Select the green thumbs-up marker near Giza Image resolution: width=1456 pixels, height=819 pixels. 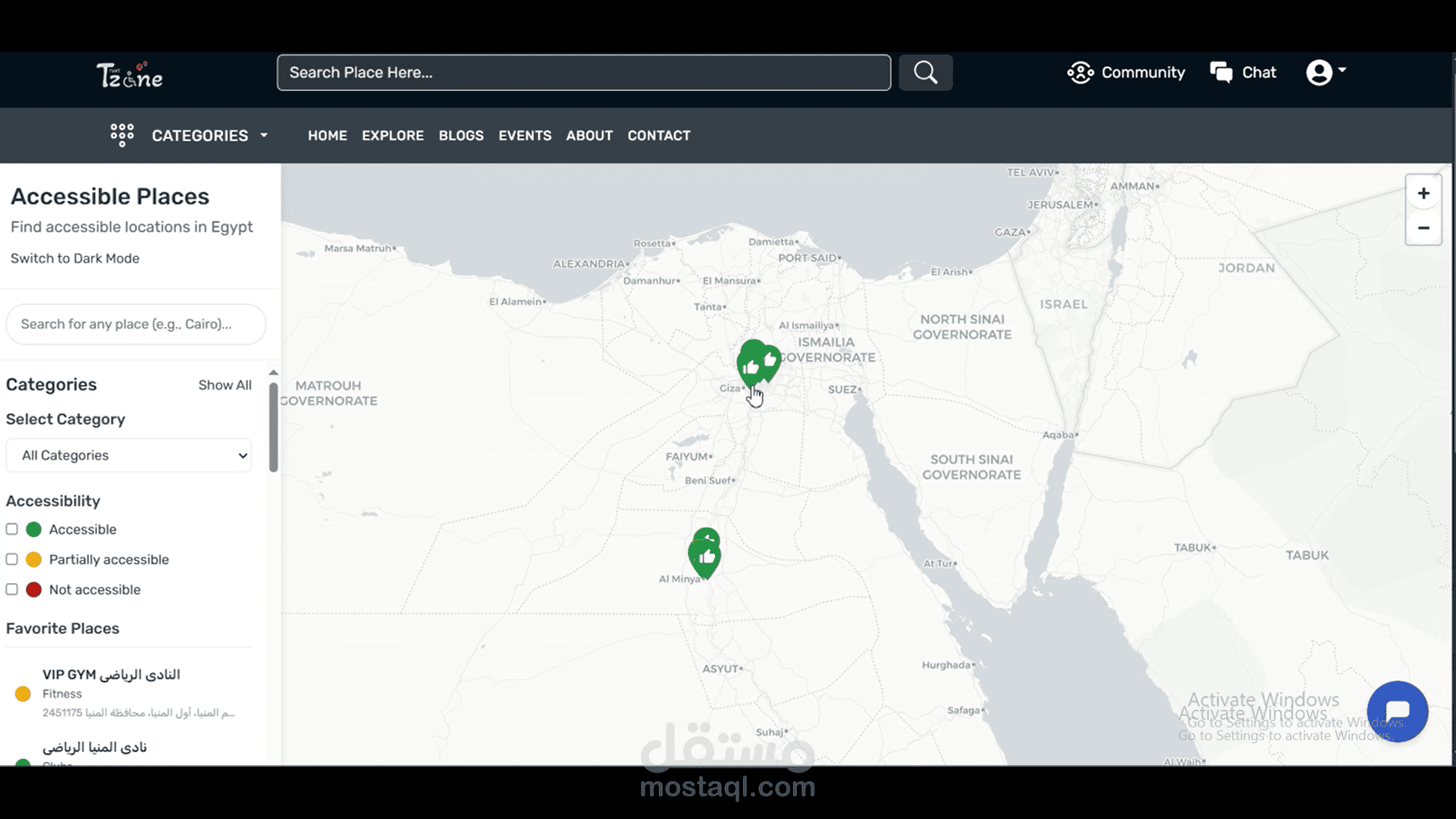click(x=751, y=366)
